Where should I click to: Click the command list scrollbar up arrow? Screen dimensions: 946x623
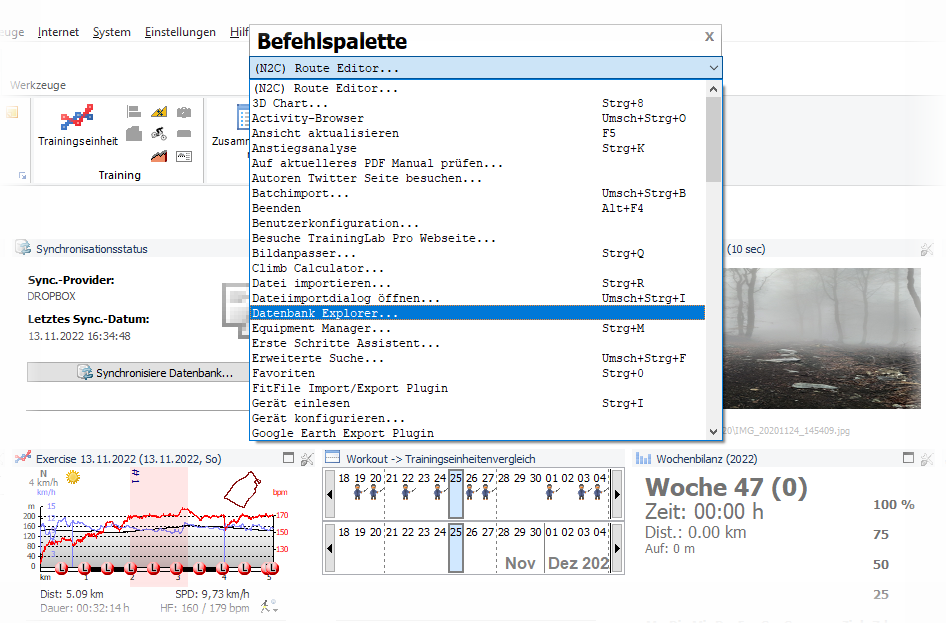pyautogui.click(x=713, y=89)
